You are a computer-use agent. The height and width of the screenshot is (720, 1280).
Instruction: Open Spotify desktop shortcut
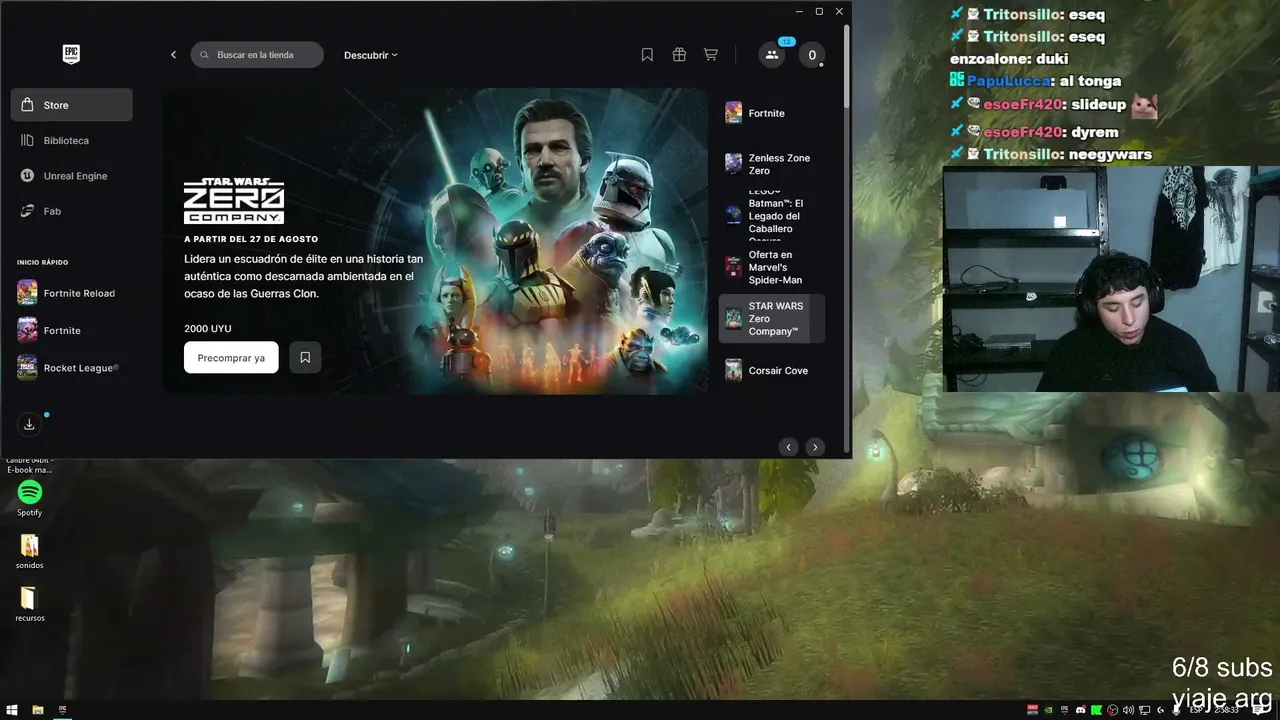(30, 498)
